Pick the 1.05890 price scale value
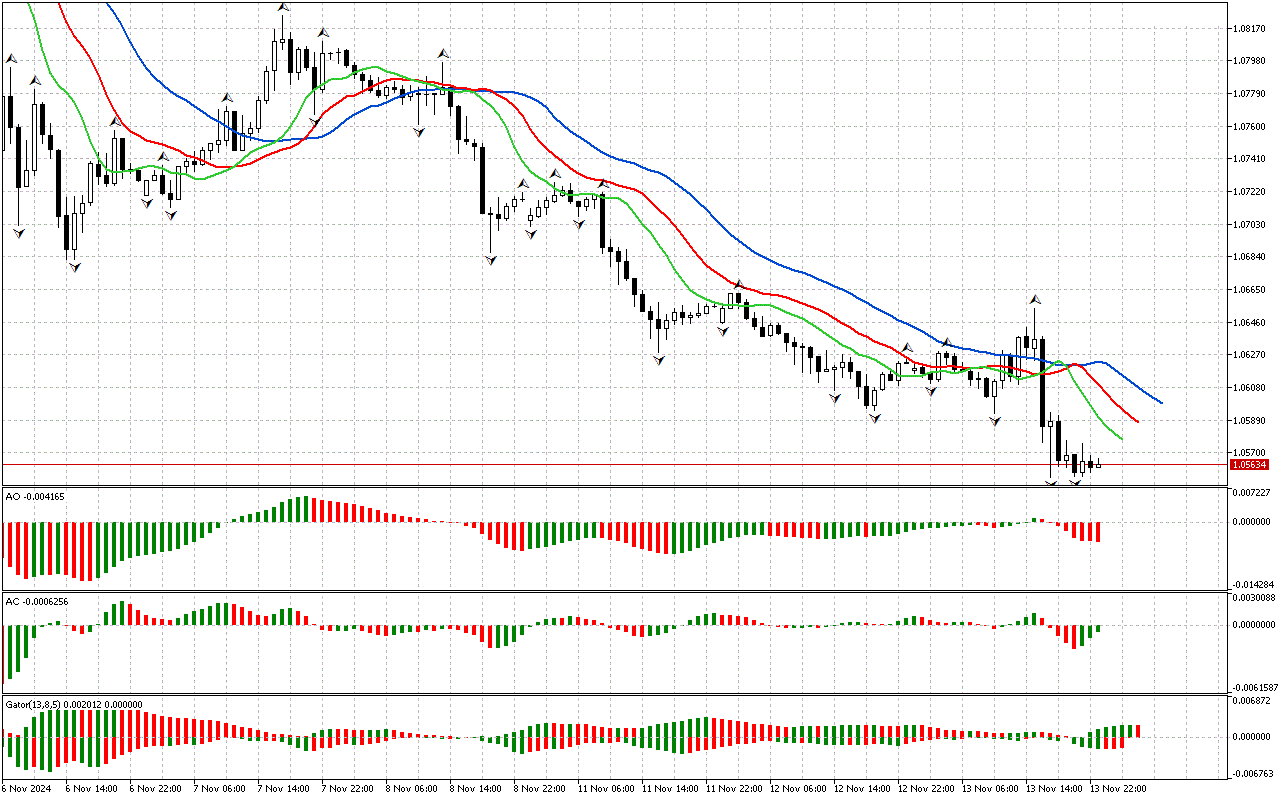1280x800 pixels. click(1250, 421)
